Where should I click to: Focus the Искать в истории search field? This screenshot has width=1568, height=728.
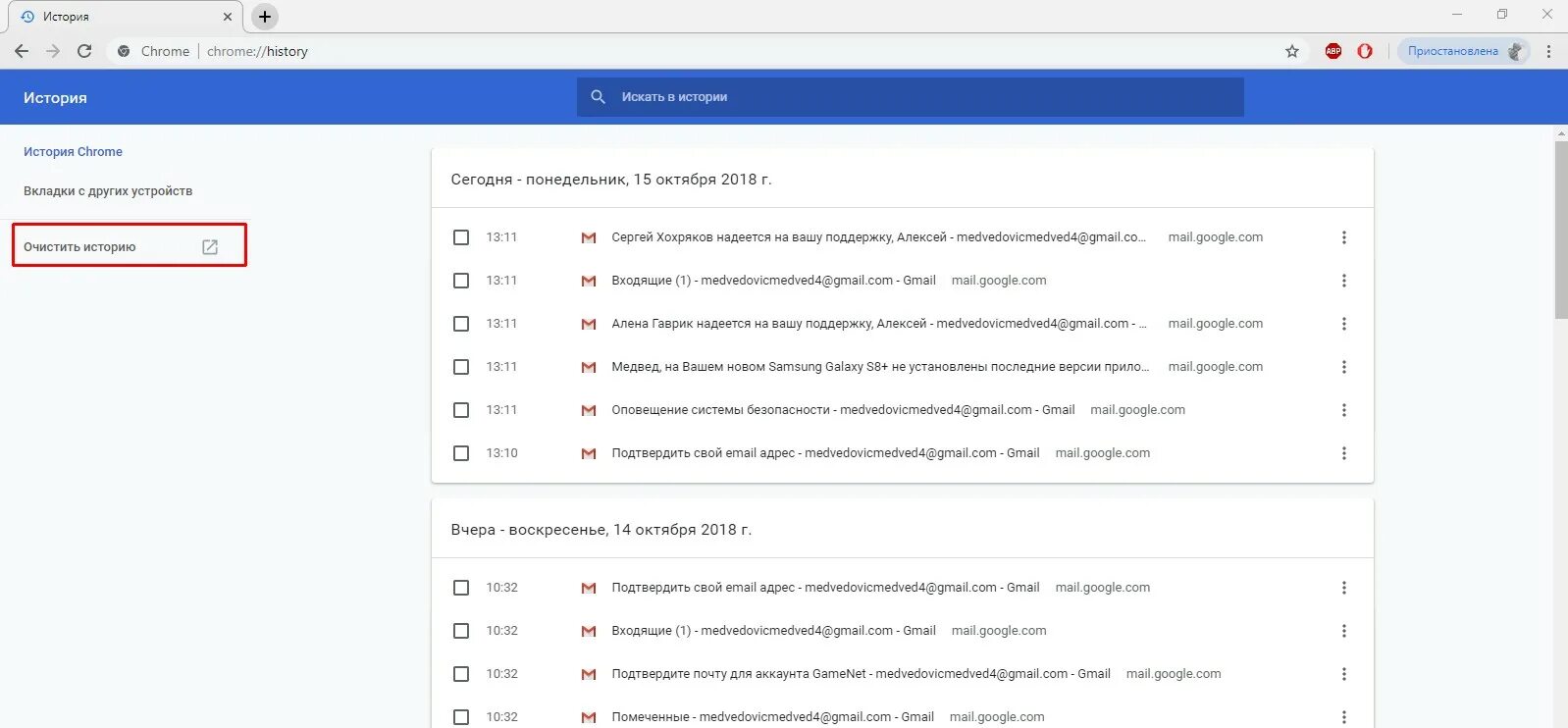pyautogui.click(x=911, y=97)
